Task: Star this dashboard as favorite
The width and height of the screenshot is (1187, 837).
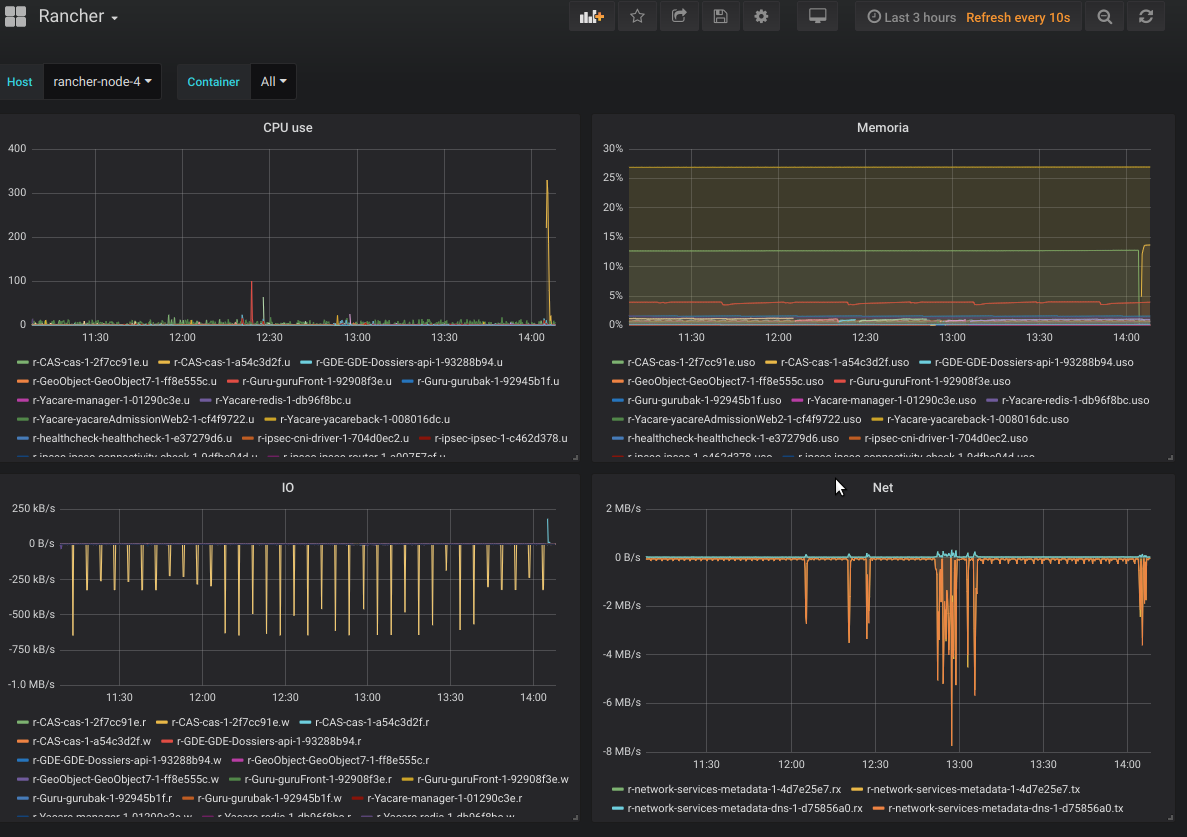Action: pyautogui.click(x=637, y=17)
